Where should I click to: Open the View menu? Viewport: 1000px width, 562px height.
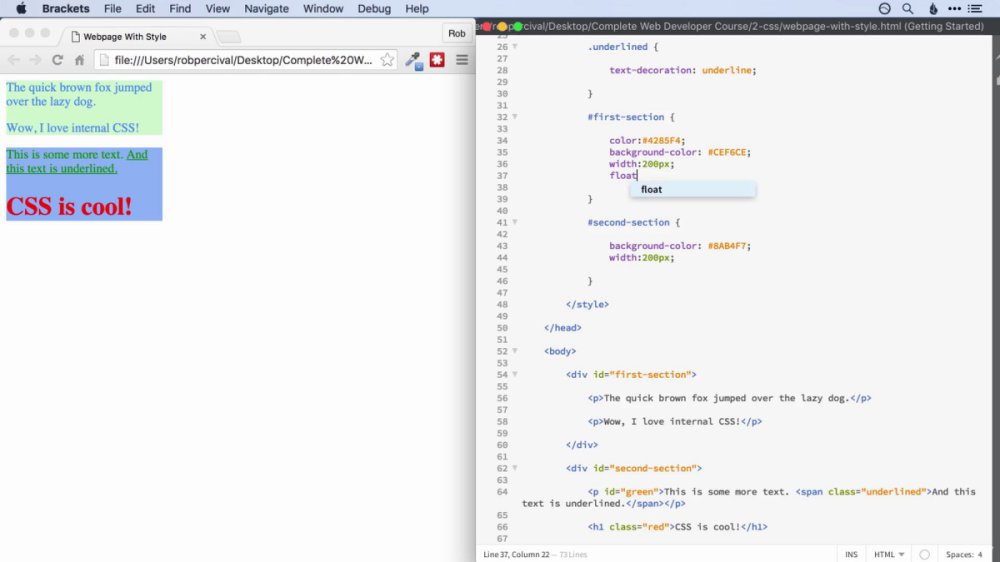(x=217, y=9)
